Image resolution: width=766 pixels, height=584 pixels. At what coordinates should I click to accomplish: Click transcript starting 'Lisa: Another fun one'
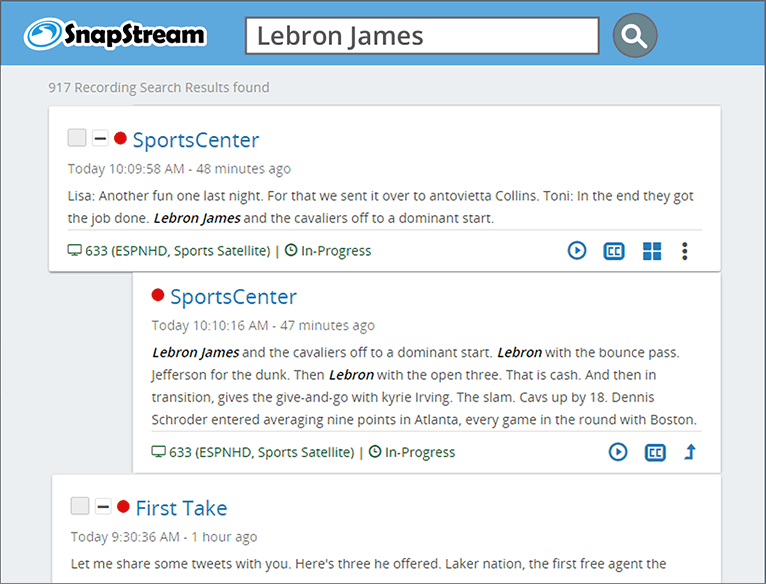click(381, 207)
